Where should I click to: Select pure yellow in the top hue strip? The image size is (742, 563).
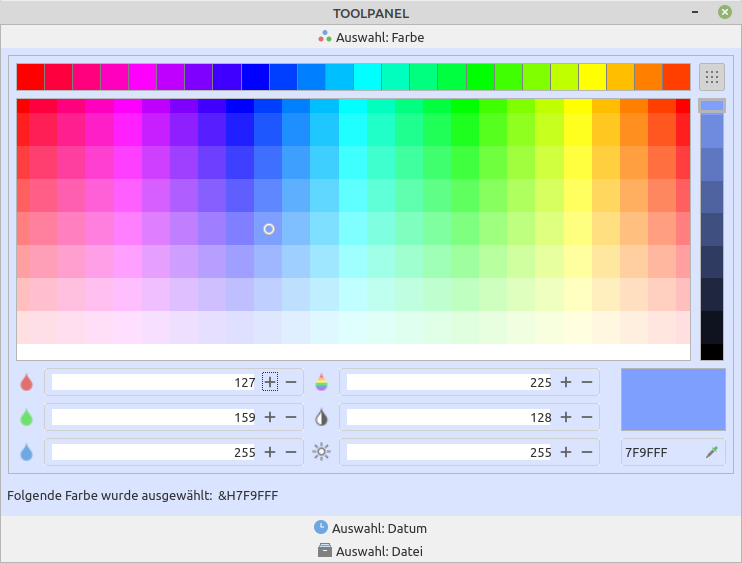(x=592, y=77)
